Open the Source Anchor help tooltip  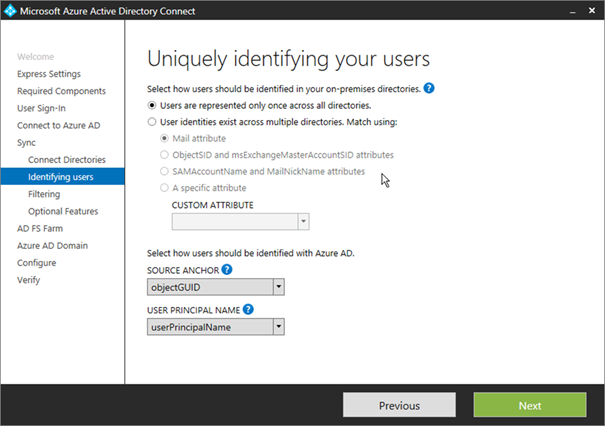227,269
